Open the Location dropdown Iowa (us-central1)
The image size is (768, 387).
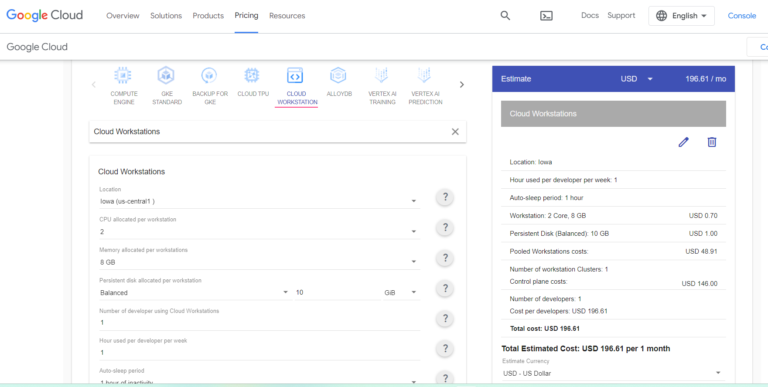tap(260, 201)
